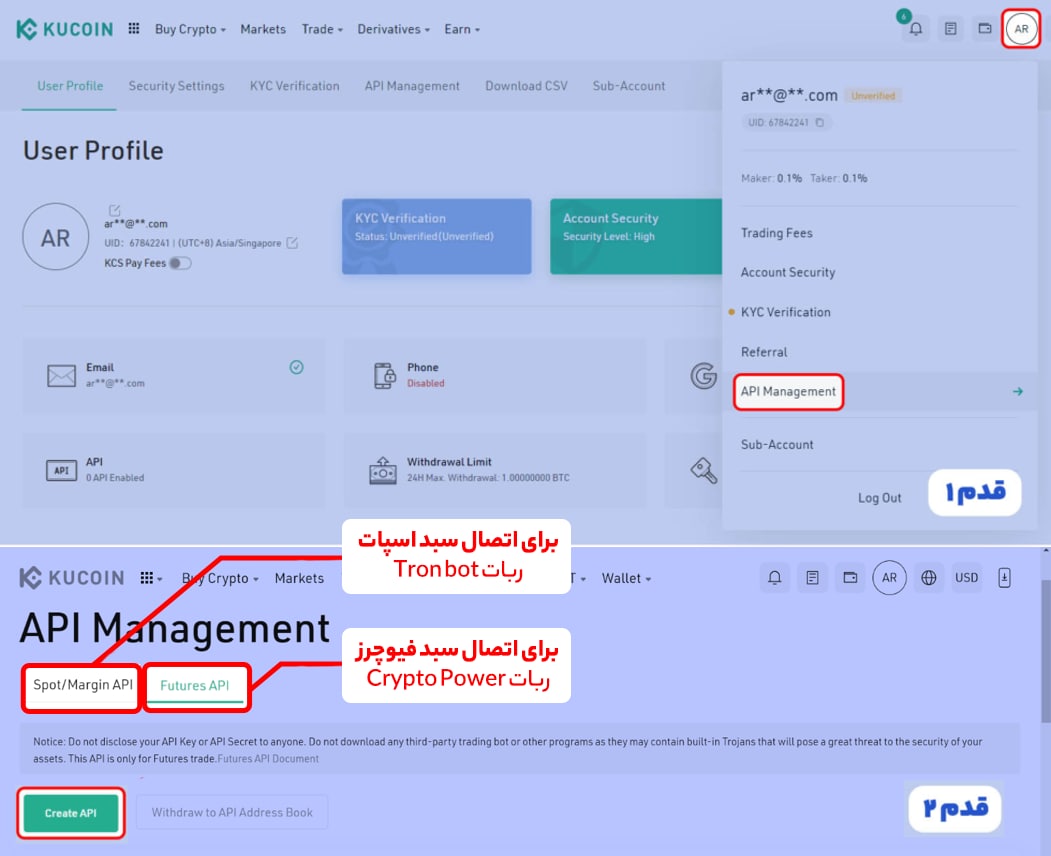Open the language globe icon
This screenshot has height=856, width=1051.
point(928,577)
